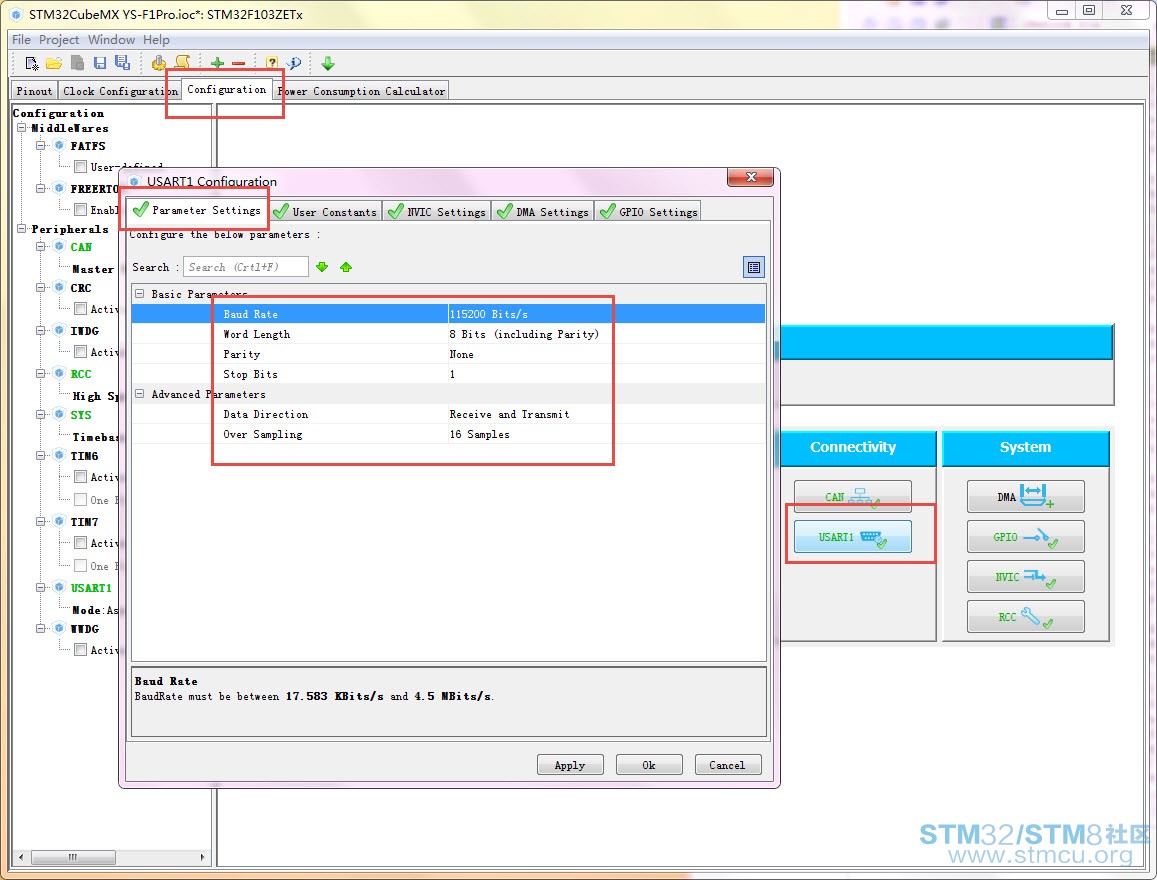This screenshot has height=880, width=1157.
Task: Collapse the FATFS tree node
Action: (x=41, y=145)
